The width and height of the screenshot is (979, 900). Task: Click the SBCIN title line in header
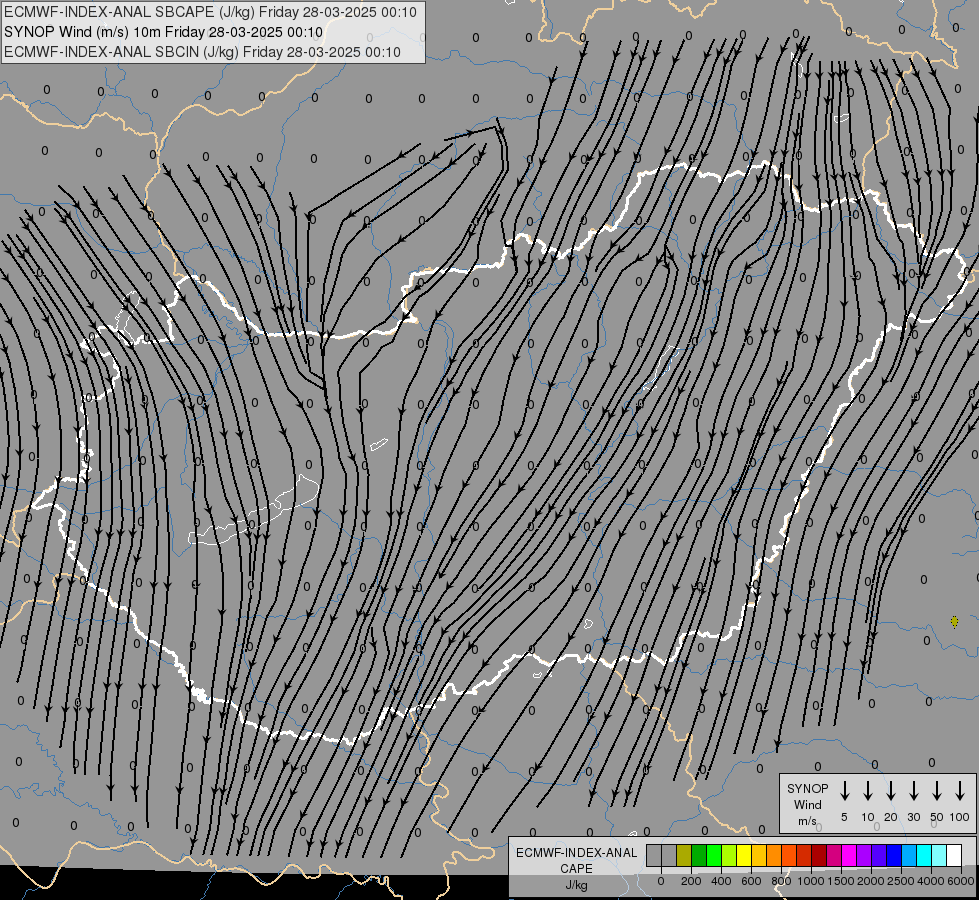pos(202,52)
